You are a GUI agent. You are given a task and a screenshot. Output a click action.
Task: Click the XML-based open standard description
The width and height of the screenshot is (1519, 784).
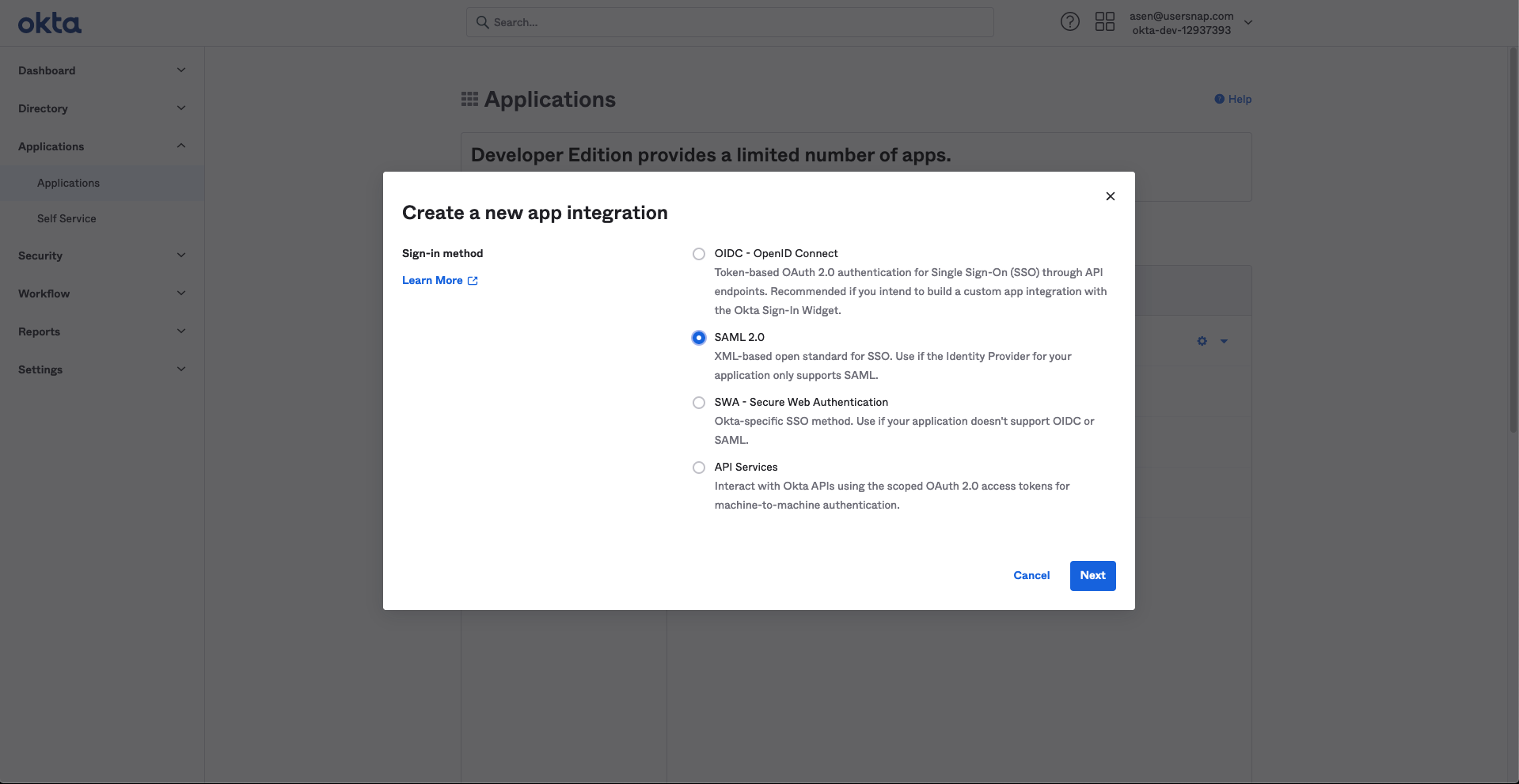click(x=893, y=365)
